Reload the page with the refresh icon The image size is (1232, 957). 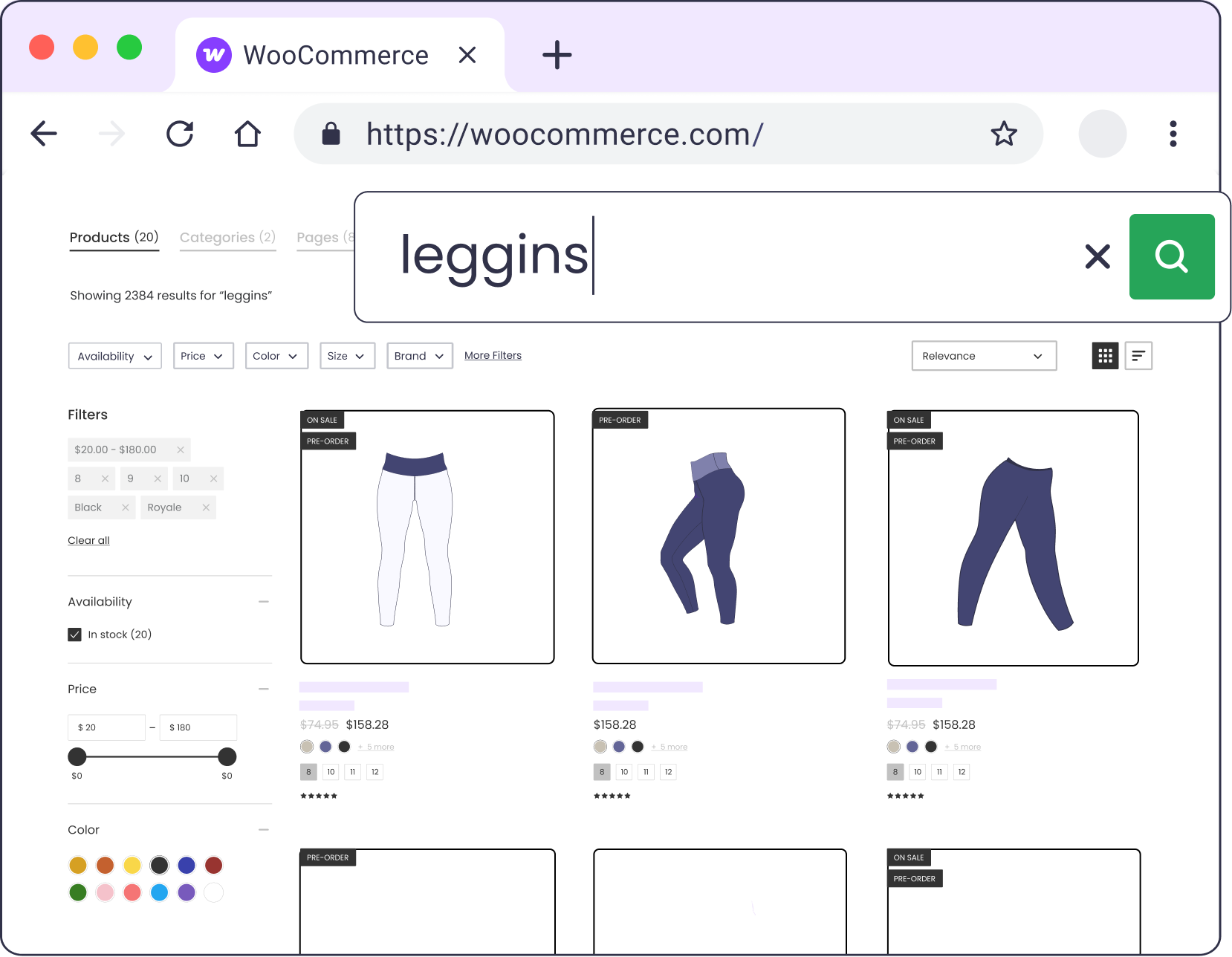click(x=180, y=134)
